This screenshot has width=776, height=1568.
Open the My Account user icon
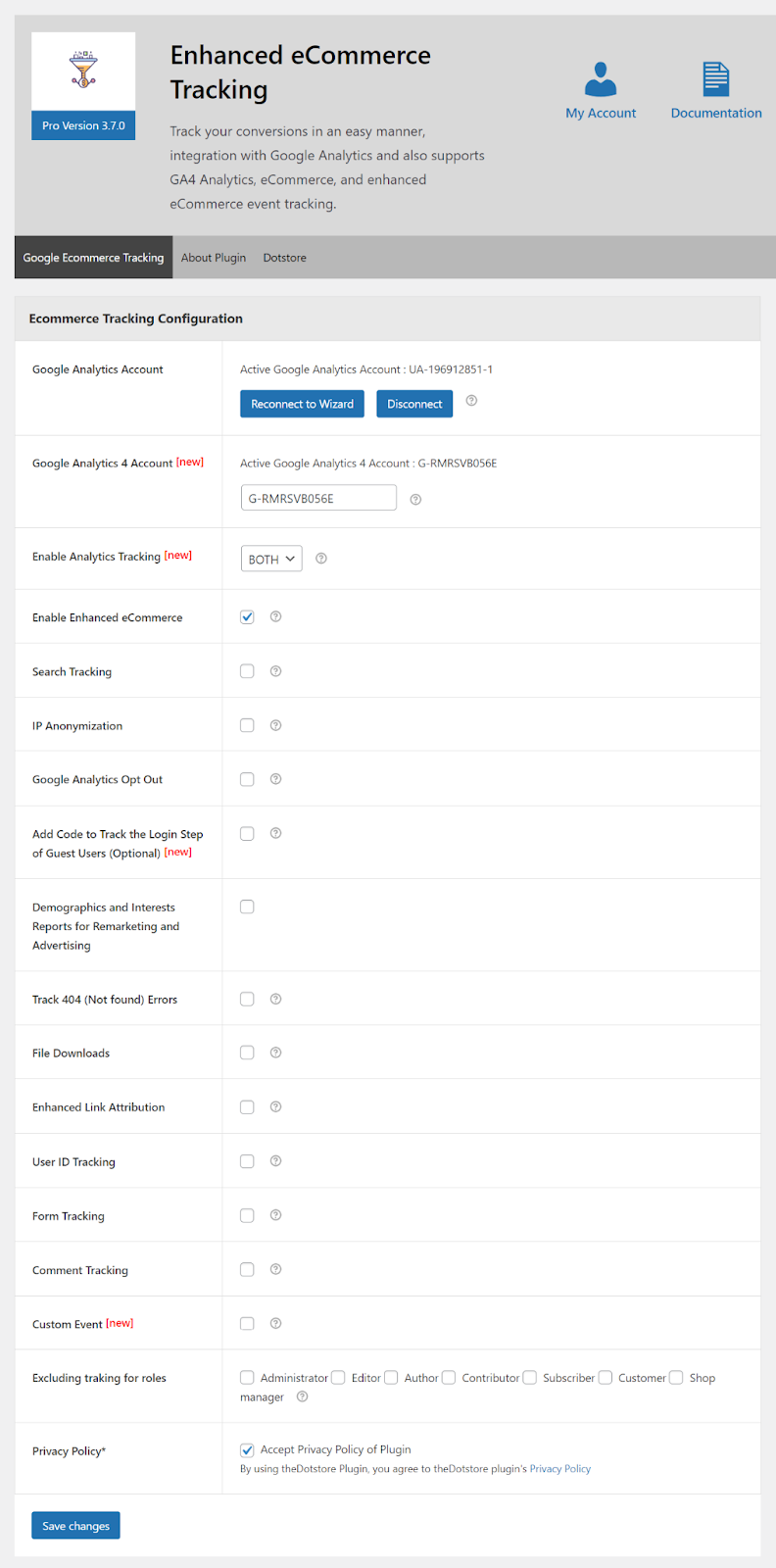click(601, 78)
